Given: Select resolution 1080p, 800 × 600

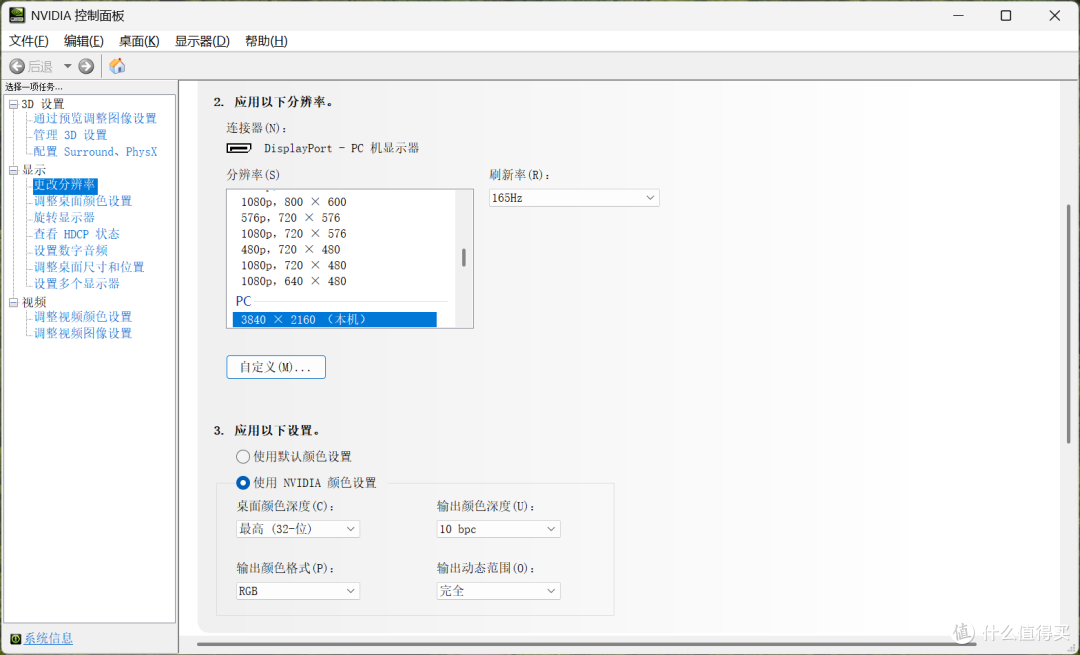Looking at the screenshot, I should [x=293, y=202].
